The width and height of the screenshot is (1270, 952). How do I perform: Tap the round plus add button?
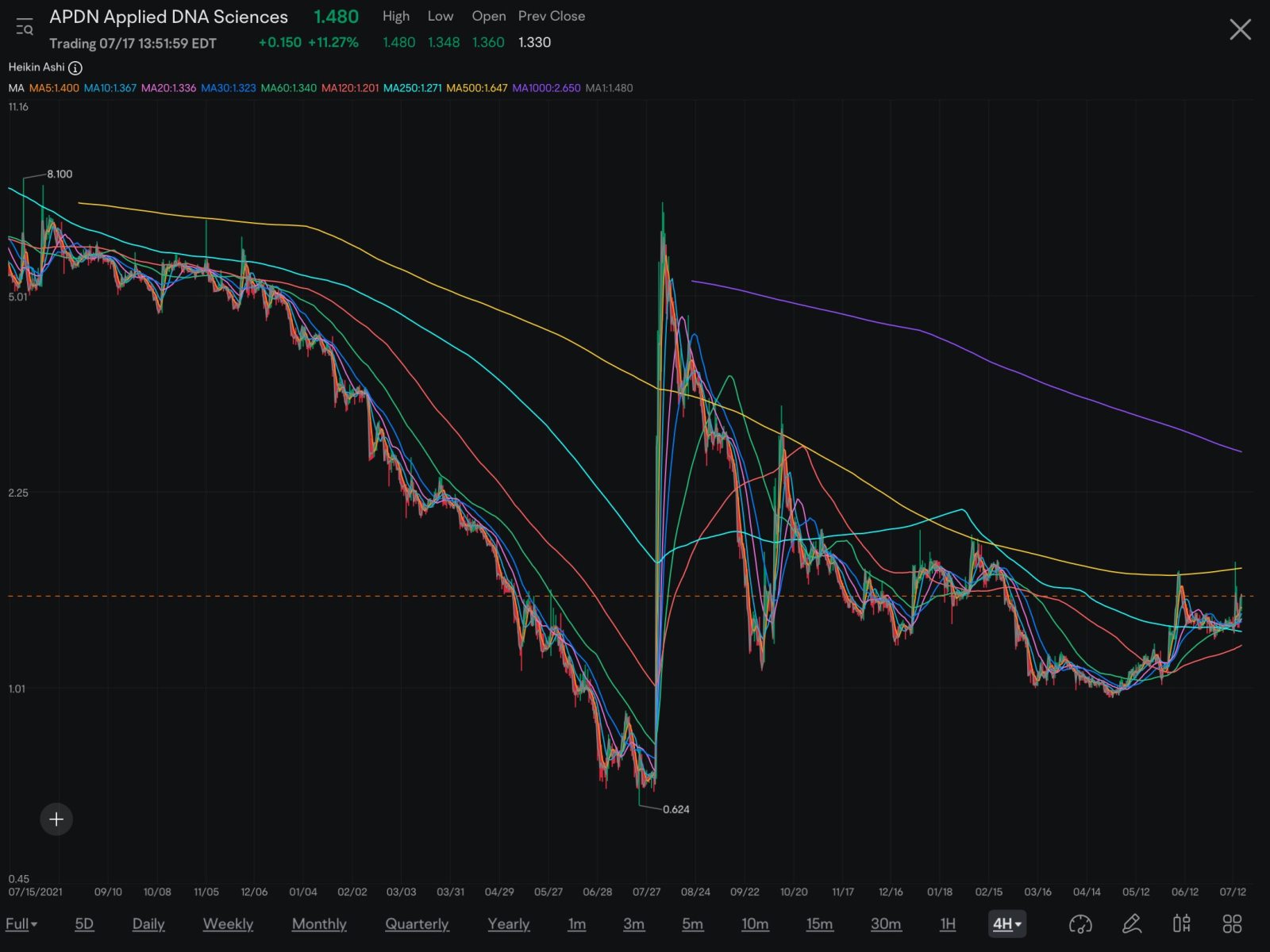pos(56,819)
